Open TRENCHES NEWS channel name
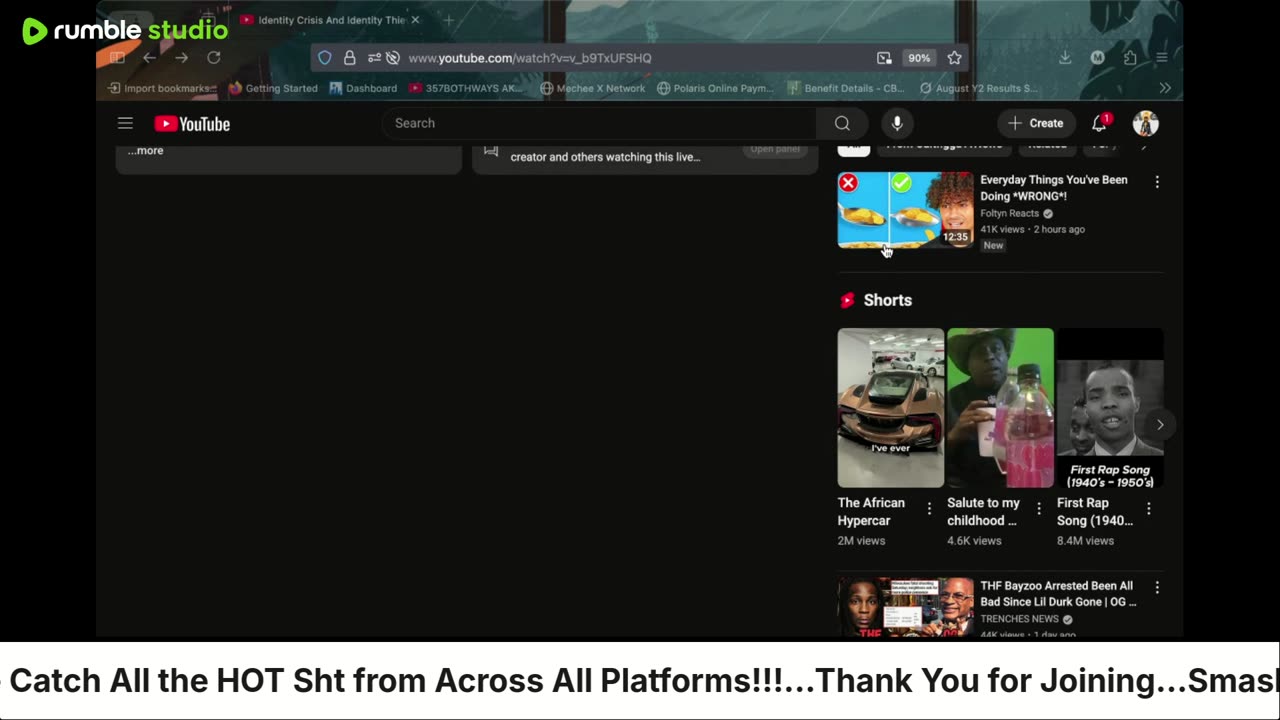This screenshot has height=720, width=1280. pyautogui.click(x=1019, y=619)
